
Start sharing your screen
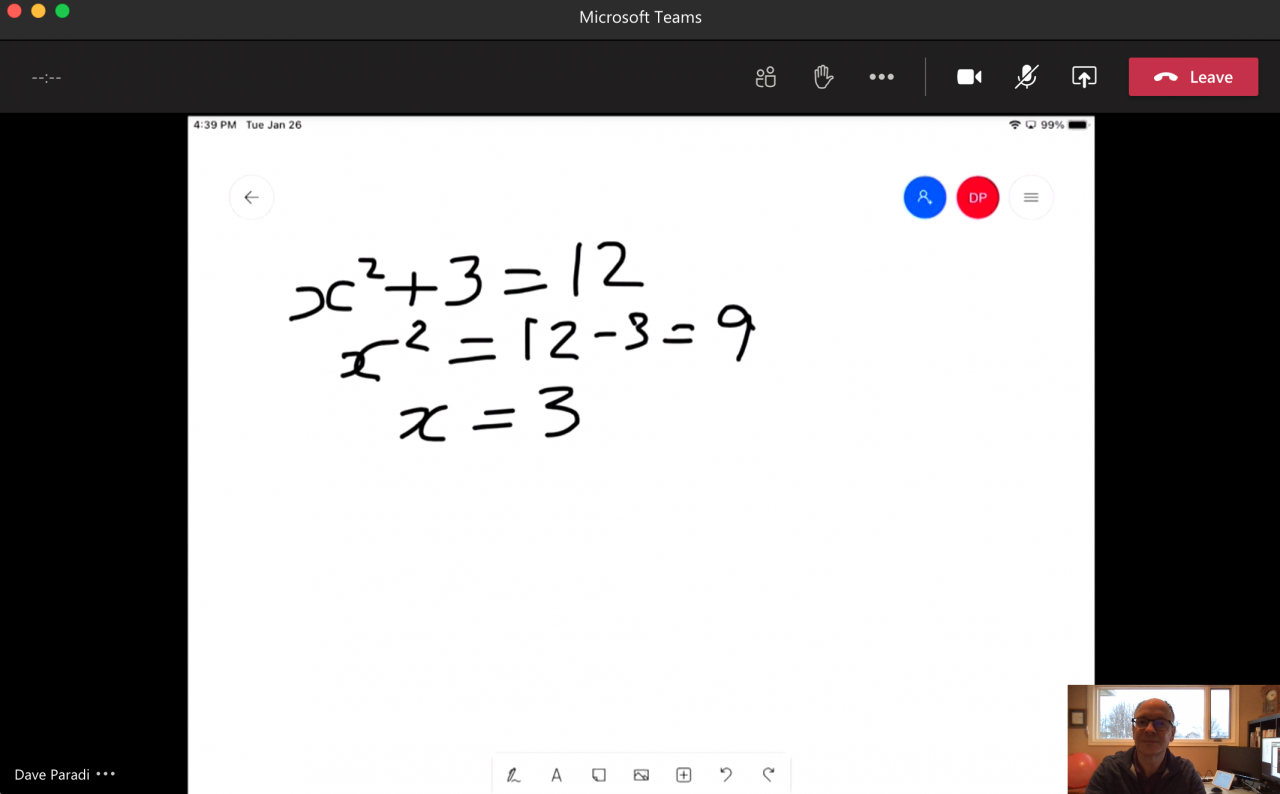tap(1084, 76)
